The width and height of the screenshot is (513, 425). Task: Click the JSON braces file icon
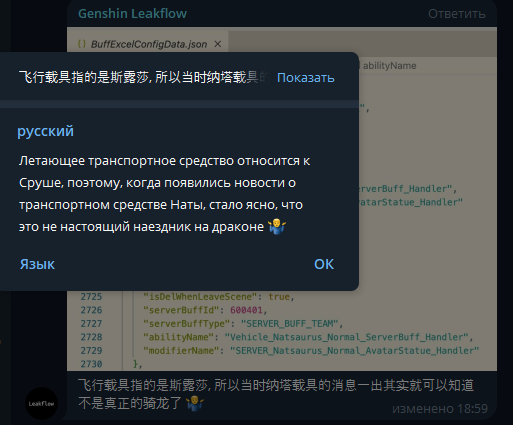tap(82, 44)
